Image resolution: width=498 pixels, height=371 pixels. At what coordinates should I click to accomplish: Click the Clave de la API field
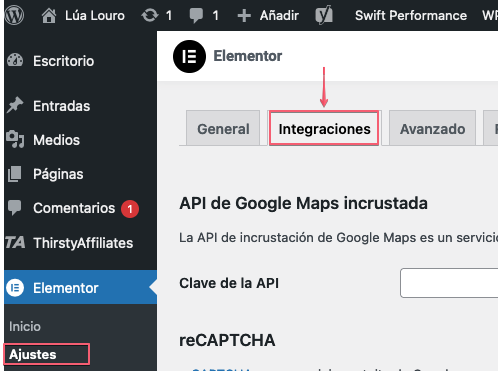(449, 283)
